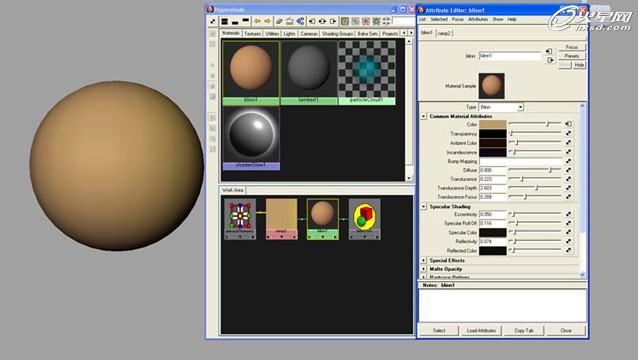Click the map button for Reflected Color

pos(568,251)
